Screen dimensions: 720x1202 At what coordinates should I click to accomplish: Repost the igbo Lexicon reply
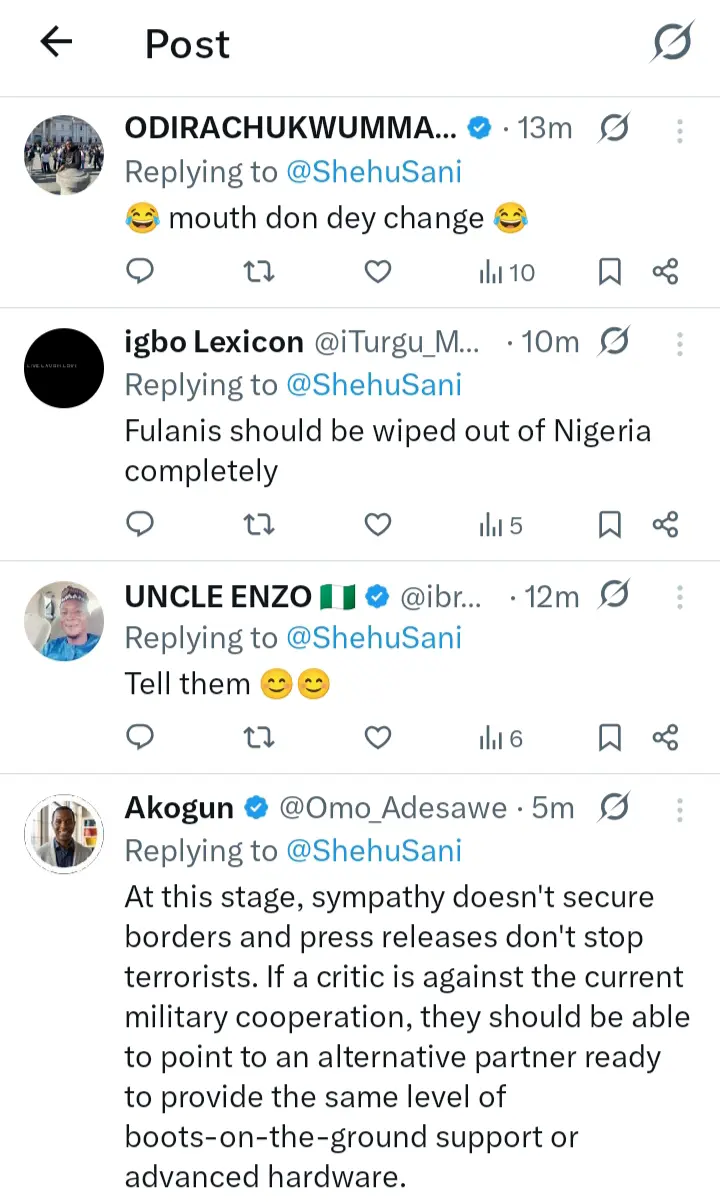coord(259,524)
